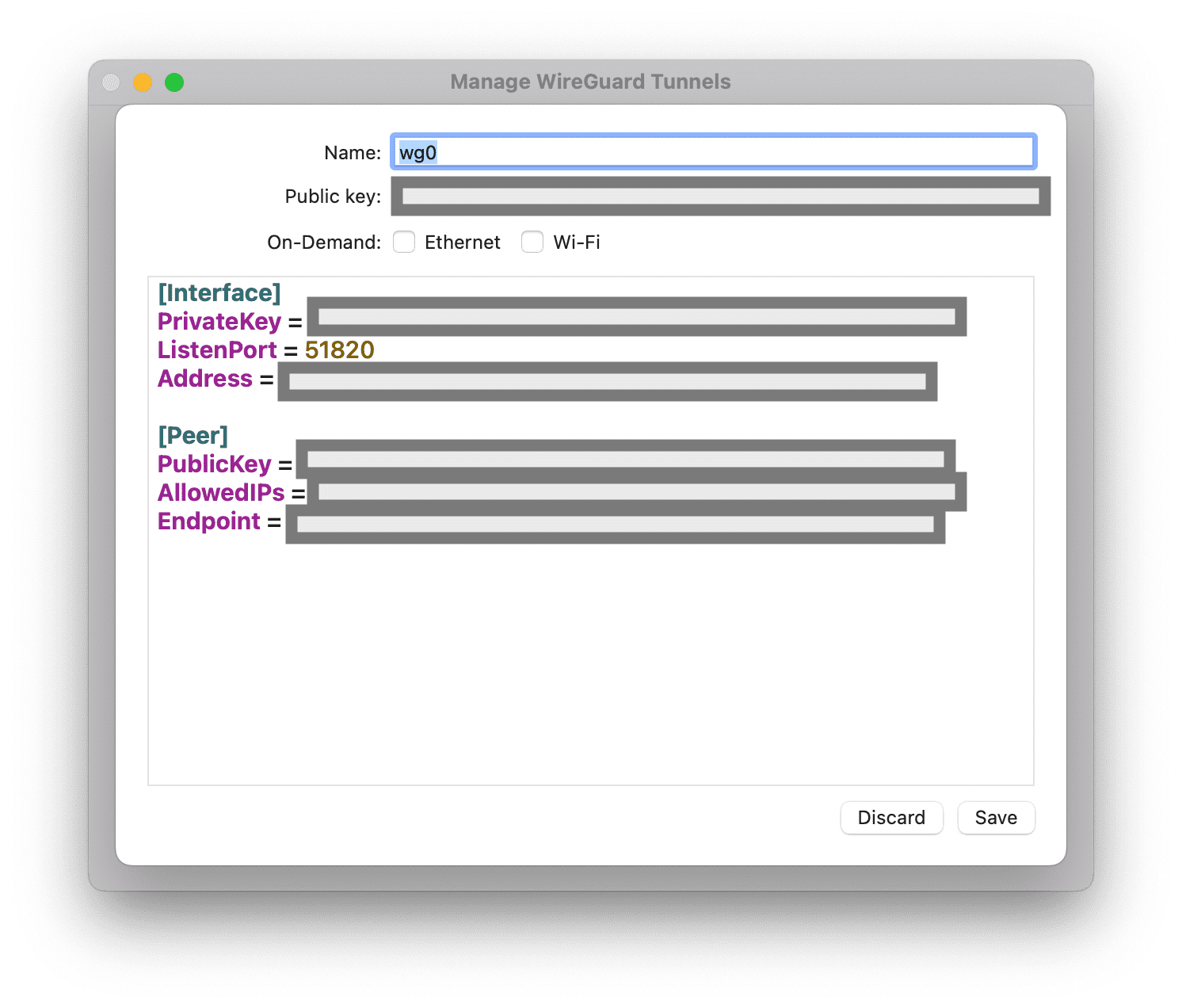Click the Ethernet checkbox label text
The width and height of the screenshot is (1182, 1008).
click(x=463, y=242)
